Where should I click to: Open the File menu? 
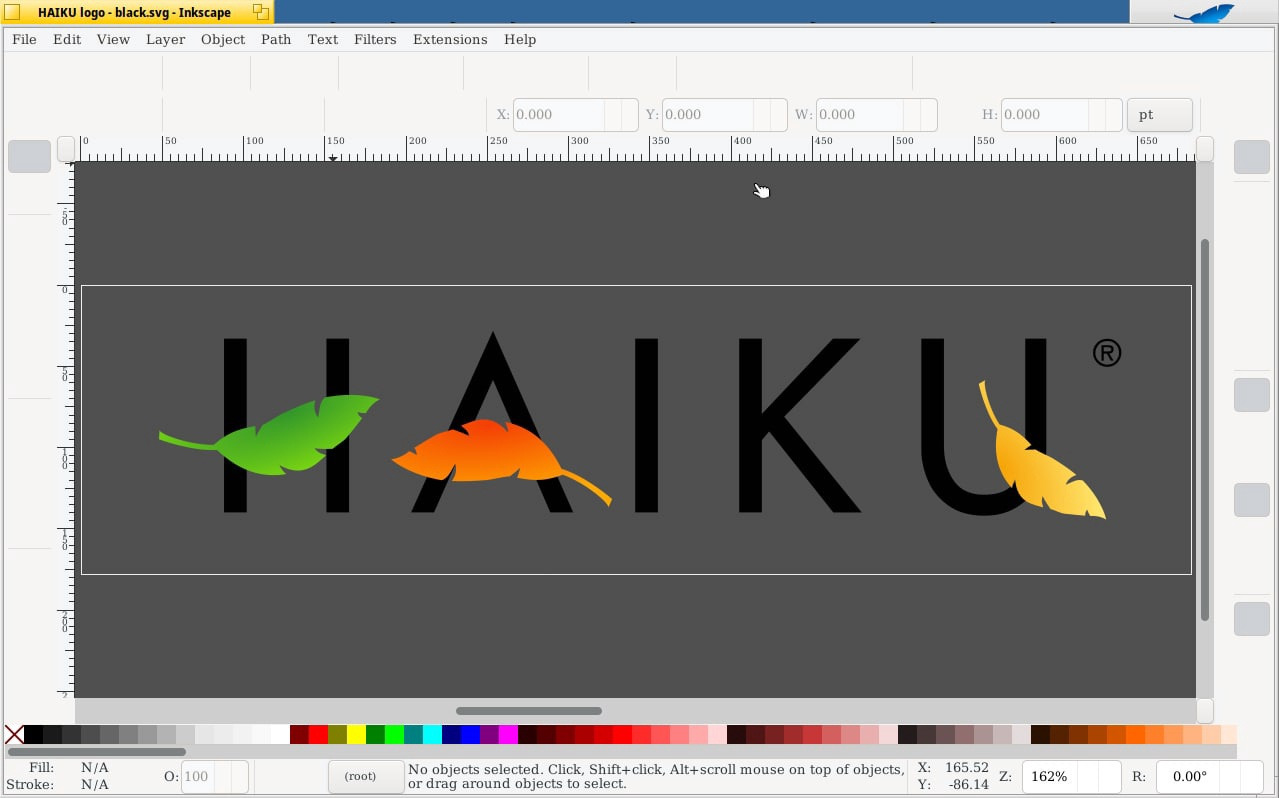click(x=24, y=39)
